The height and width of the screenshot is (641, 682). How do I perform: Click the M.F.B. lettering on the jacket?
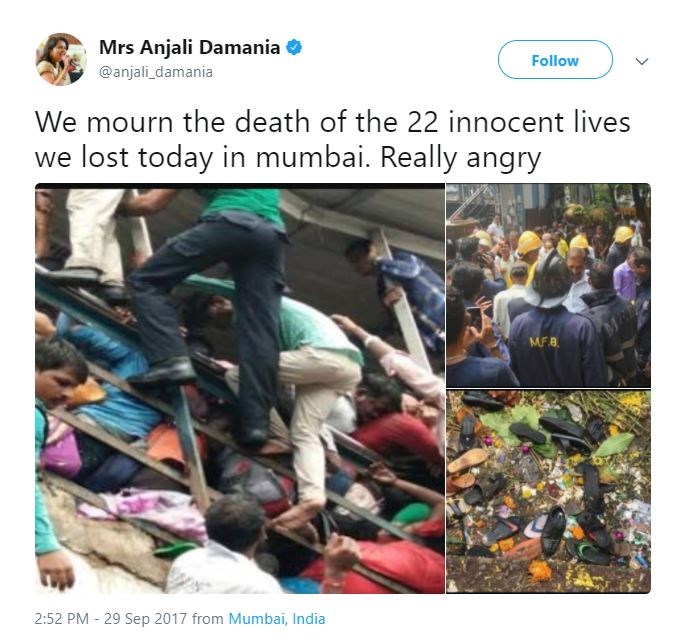(x=543, y=343)
